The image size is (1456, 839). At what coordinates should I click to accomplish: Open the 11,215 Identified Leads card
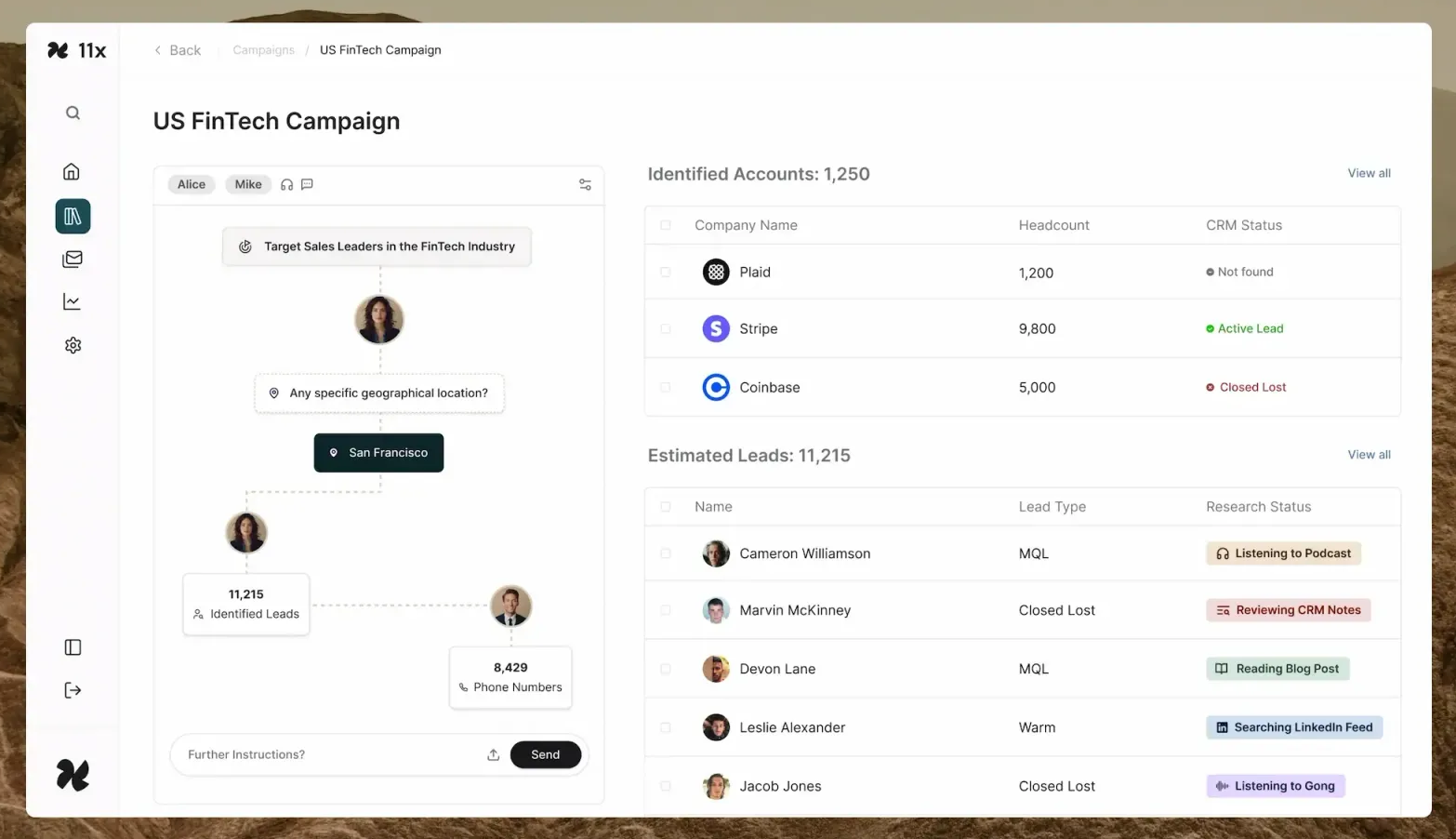[246, 605]
